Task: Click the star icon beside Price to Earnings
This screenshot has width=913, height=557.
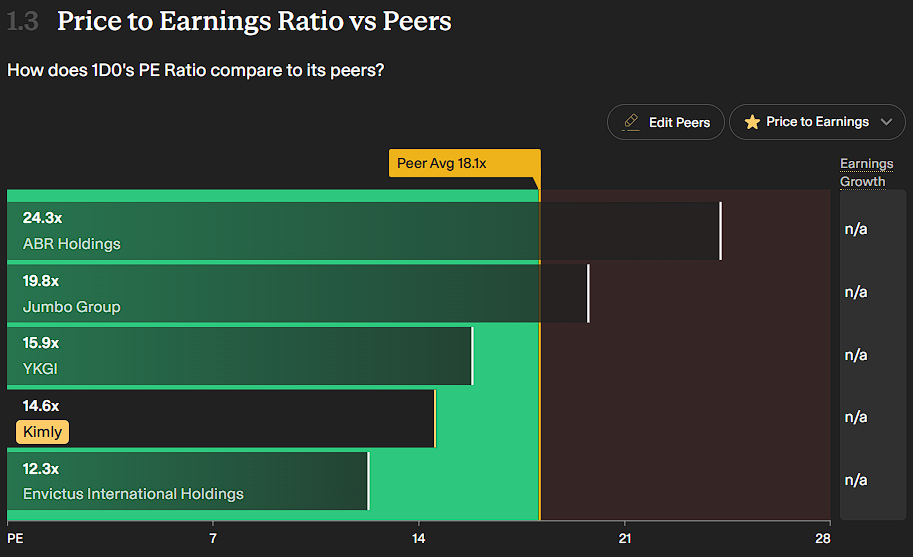Action: pos(752,122)
